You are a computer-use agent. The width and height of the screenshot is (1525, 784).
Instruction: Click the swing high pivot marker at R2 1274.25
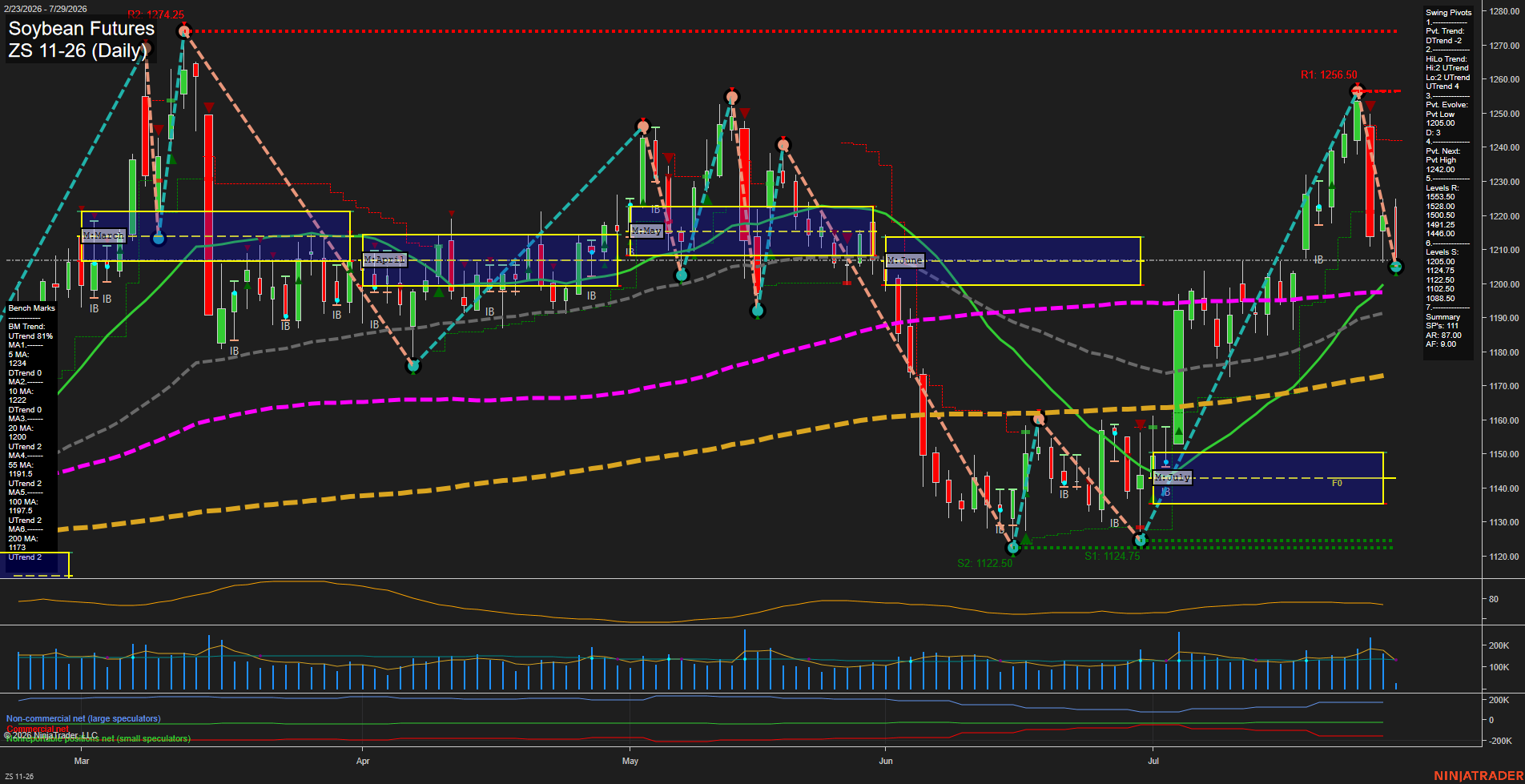(x=184, y=32)
